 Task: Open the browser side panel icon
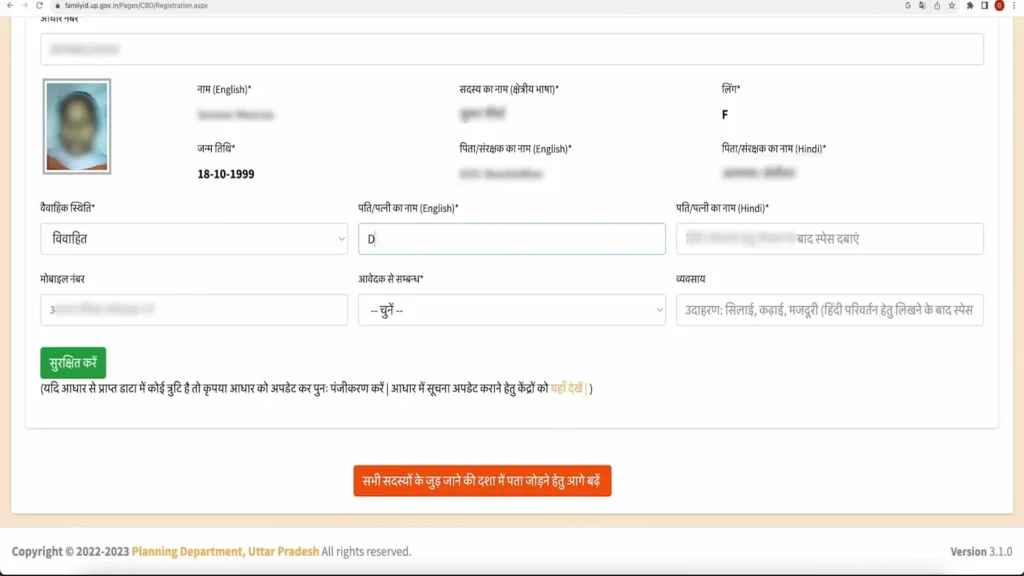(x=985, y=5)
